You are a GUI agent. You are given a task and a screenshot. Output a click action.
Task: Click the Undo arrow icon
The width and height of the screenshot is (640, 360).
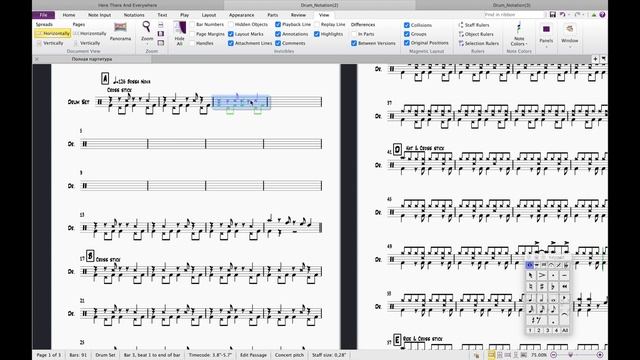click(562, 15)
